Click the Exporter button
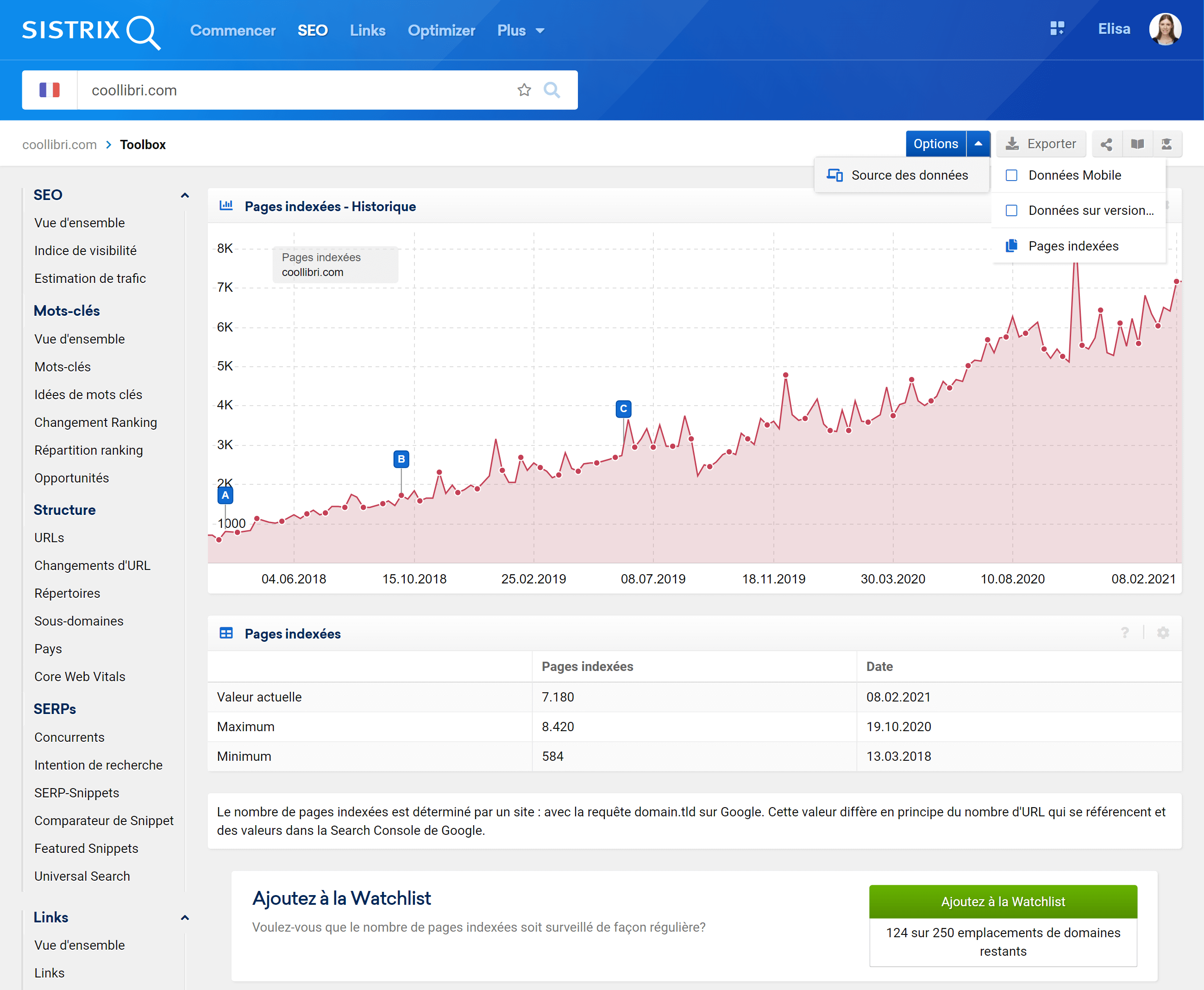The height and width of the screenshot is (990, 1204). (x=1041, y=144)
